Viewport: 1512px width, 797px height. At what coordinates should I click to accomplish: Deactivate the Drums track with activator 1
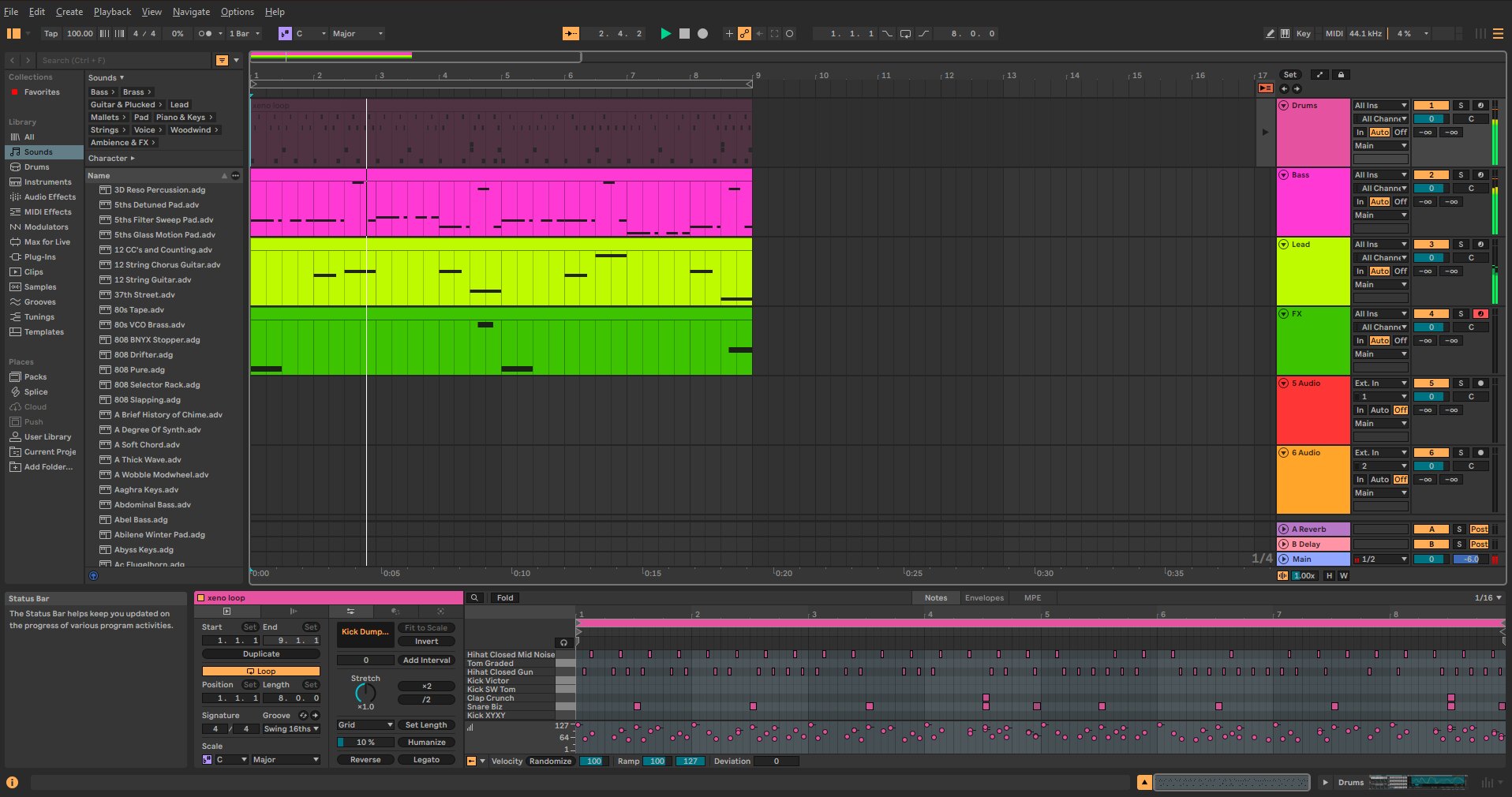pyautogui.click(x=1431, y=106)
